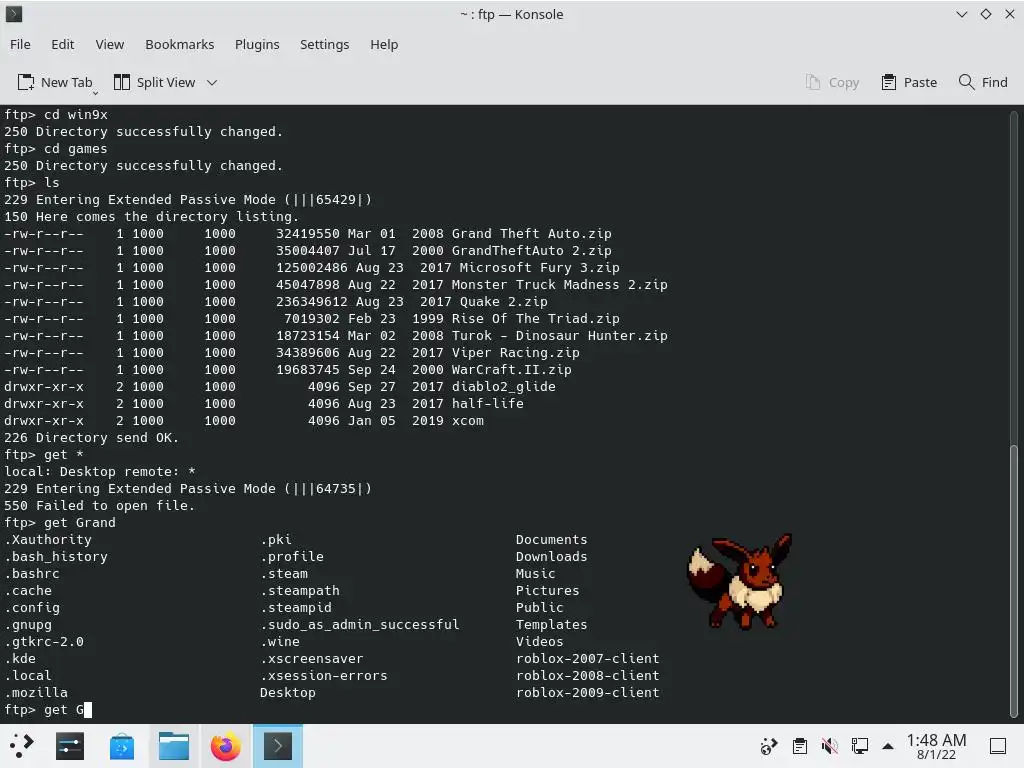Image resolution: width=1024 pixels, height=768 pixels.
Task: Click the 'ftp> get G' prompt line
Action: tap(48, 709)
